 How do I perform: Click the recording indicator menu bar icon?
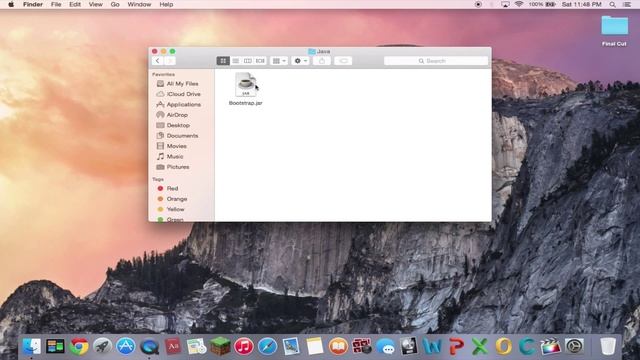click(478, 4)
